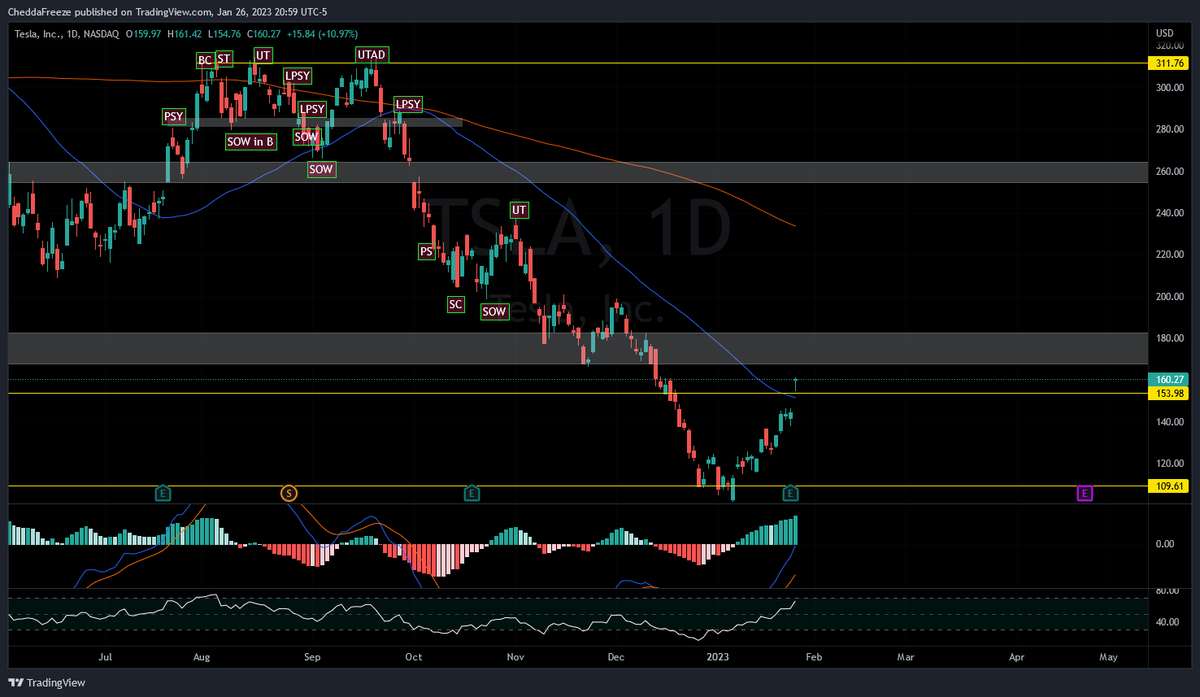Click the orange stock split S marker
Image resolution: width=1200 pixels, height=697 pixels.
pyautogui.click(x=289, y=493)
